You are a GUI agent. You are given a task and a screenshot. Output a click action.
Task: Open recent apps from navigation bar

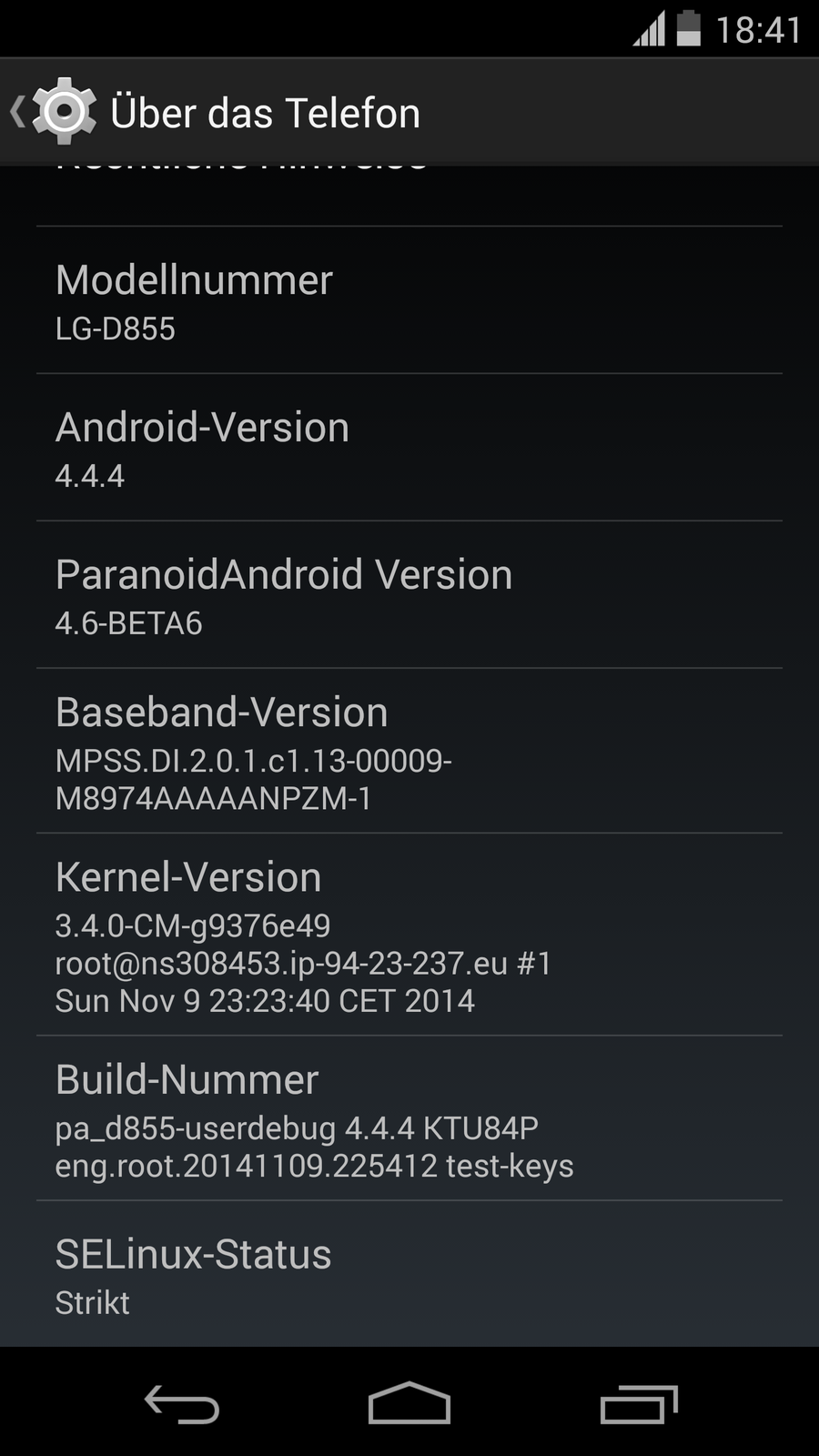click(639, 1403)
